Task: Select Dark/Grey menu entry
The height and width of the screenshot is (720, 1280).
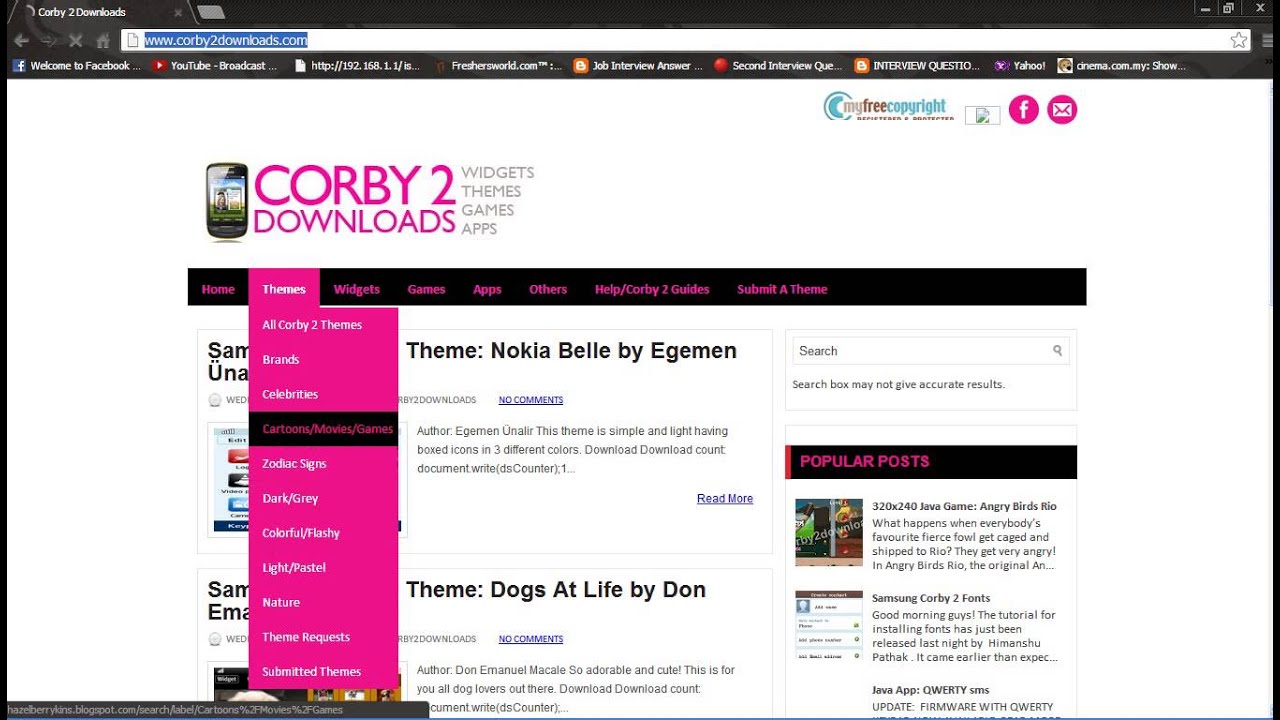Action: coord(323,498)
